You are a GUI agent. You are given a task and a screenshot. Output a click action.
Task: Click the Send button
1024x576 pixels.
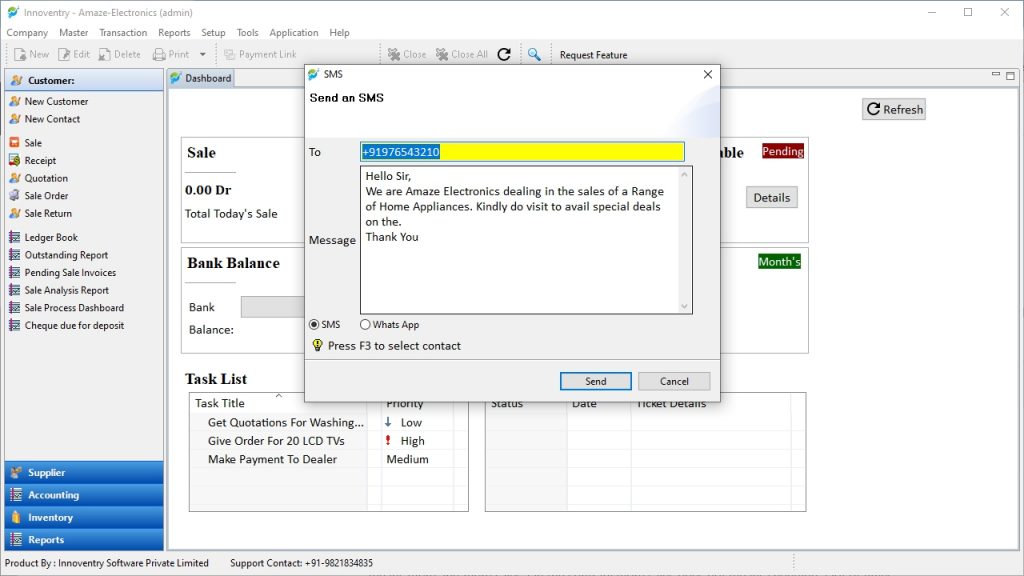coord(596,381)
